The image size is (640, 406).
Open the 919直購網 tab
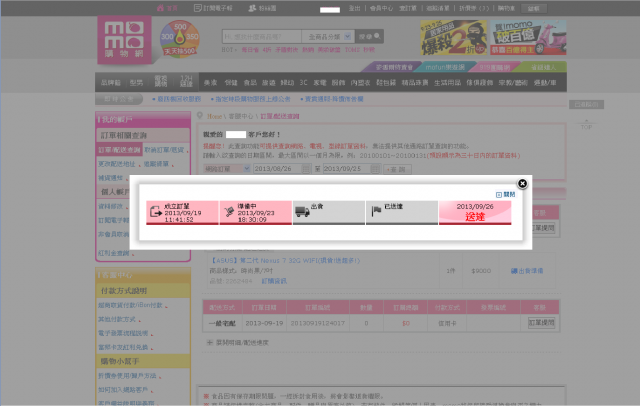coord(494,67)
